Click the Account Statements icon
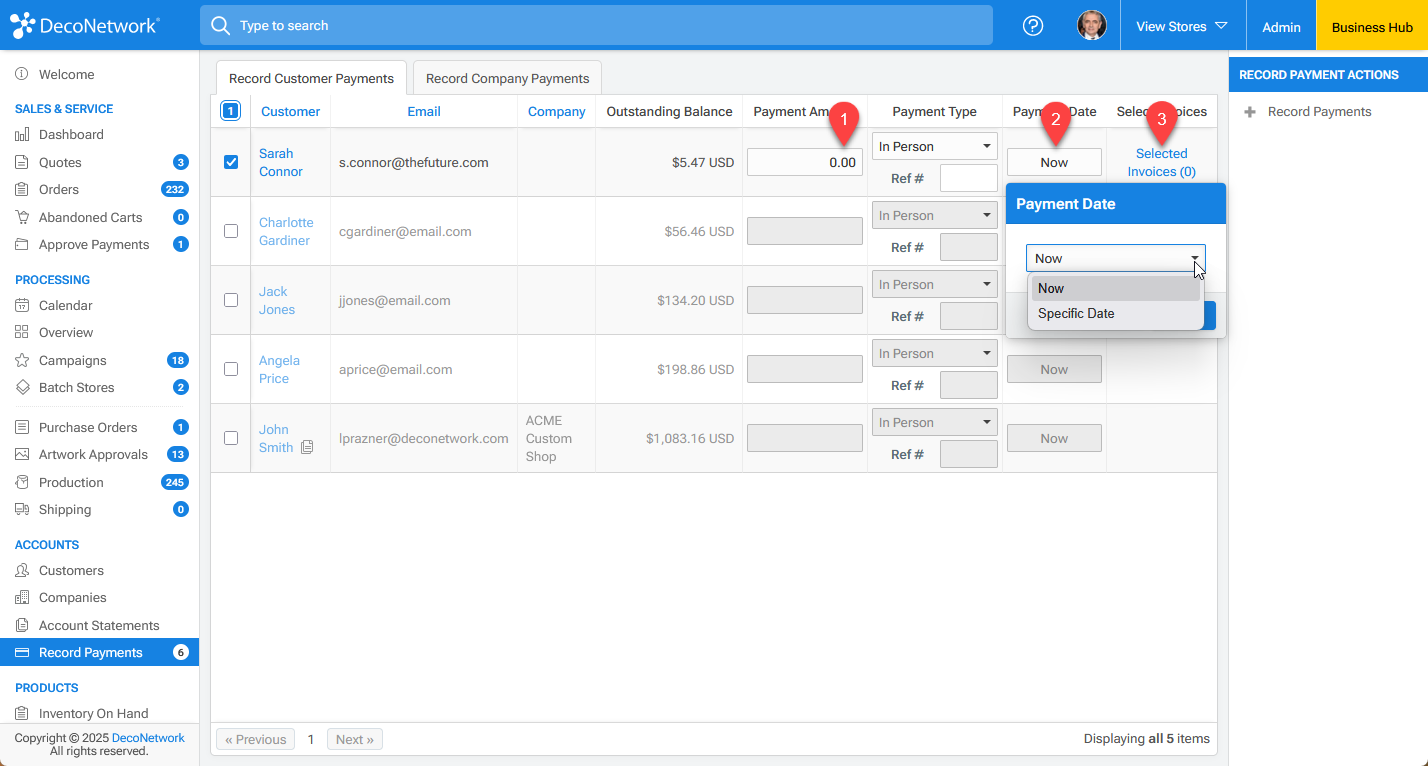The width and height of the screenshot is (1428, 766). click(x=22, y=625)
